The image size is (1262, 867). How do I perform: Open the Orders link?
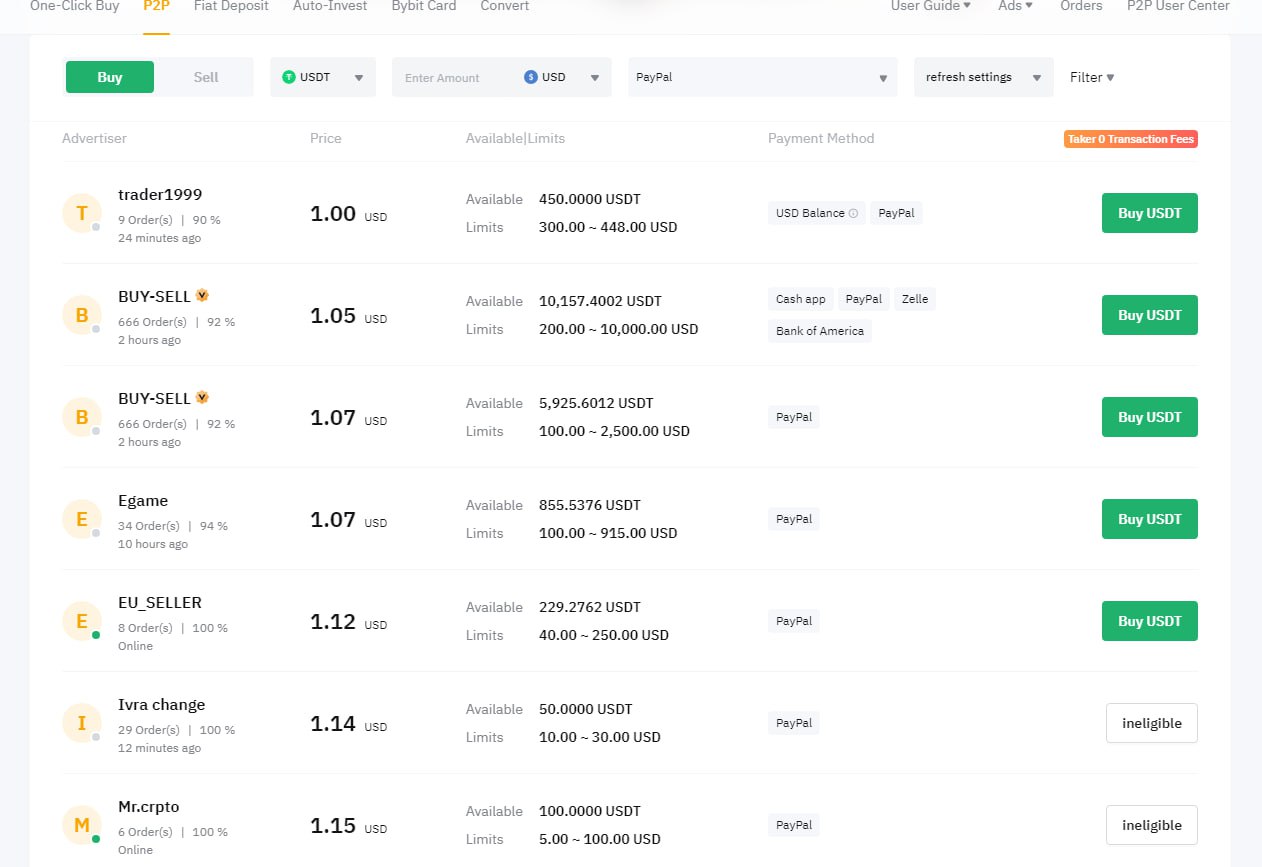1081,6
